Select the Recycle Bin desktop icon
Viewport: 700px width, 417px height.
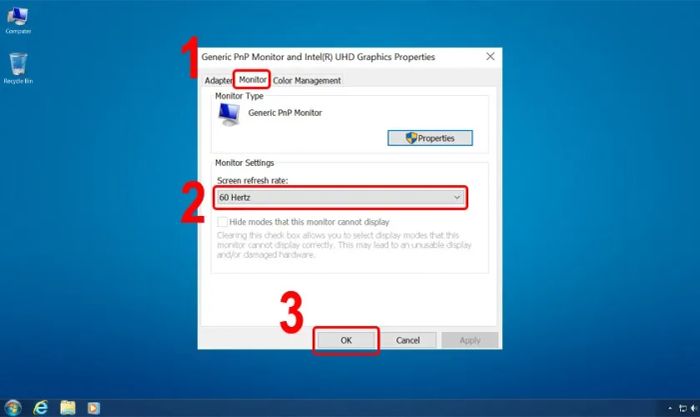[18, 68]
